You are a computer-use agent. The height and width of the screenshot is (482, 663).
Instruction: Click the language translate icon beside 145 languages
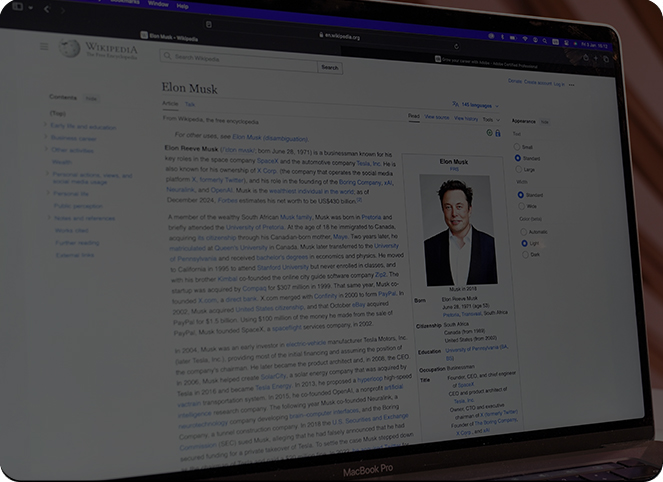point(455,104)
